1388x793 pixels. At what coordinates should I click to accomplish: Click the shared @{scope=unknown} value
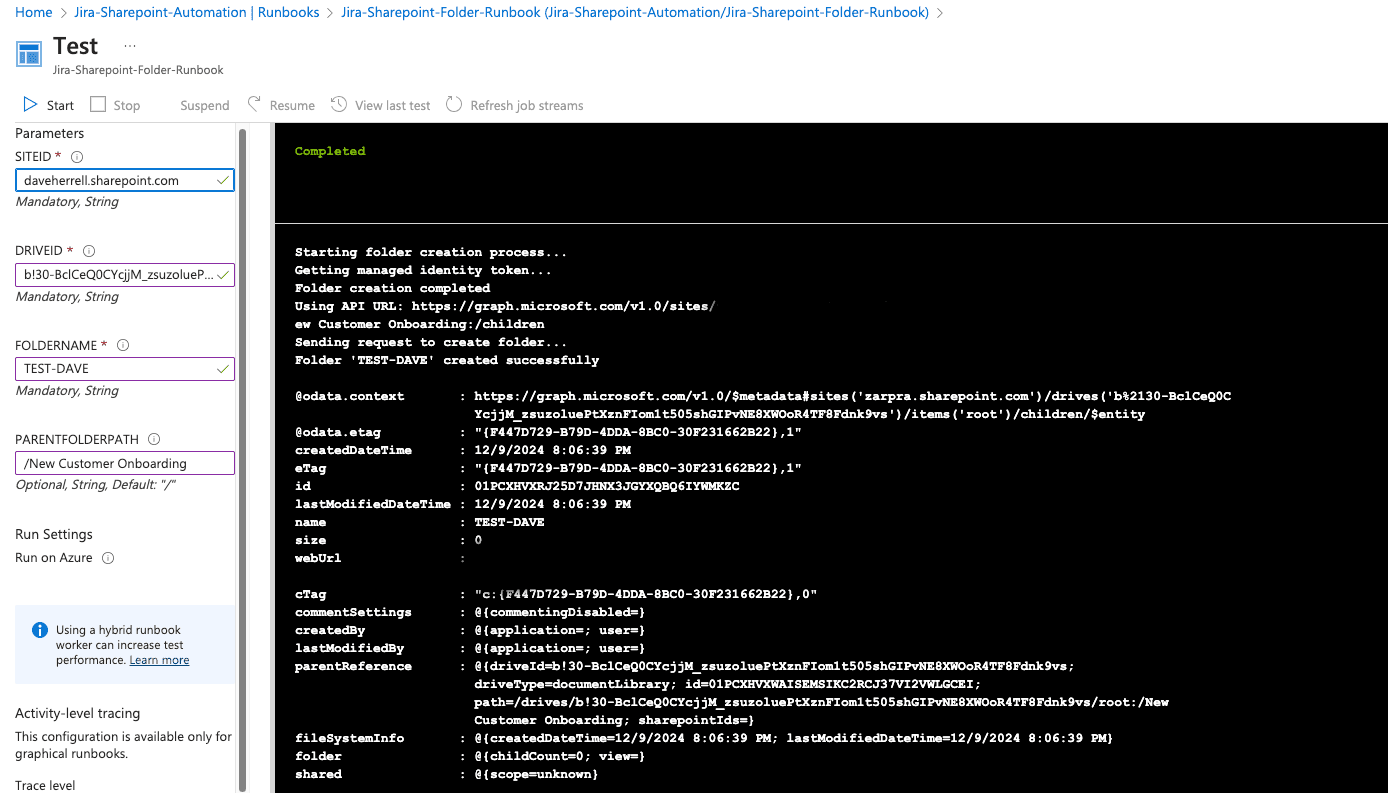tap(536, 774)
